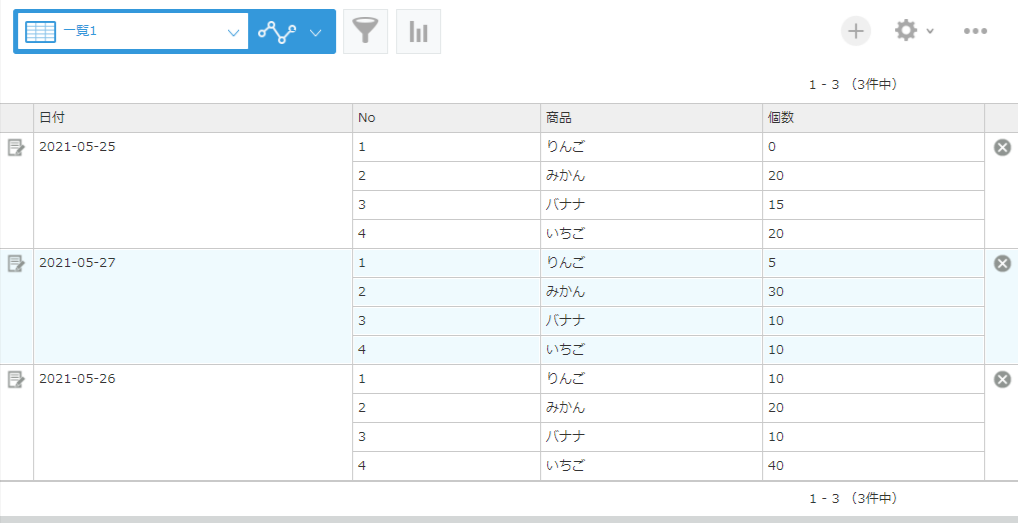Screen dimensions: 1018x523
Task: Delete the 2021-05-26 record
Action: 1002,380
